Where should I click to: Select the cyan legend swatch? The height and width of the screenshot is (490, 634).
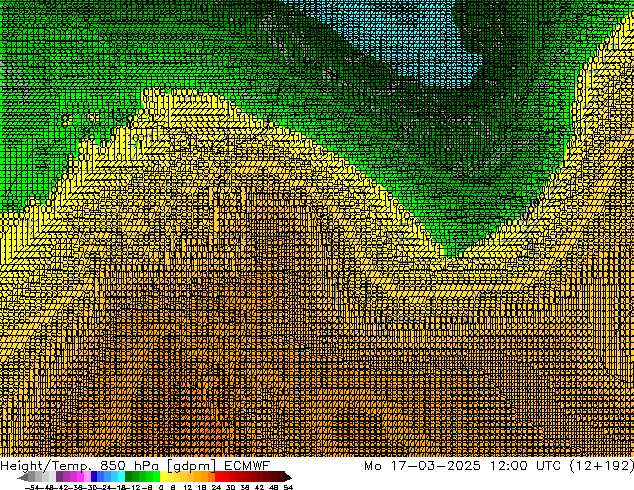121,476
